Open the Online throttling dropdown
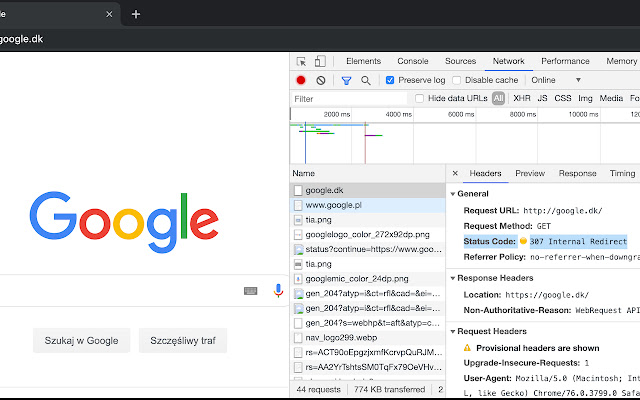 click(556, 80)
